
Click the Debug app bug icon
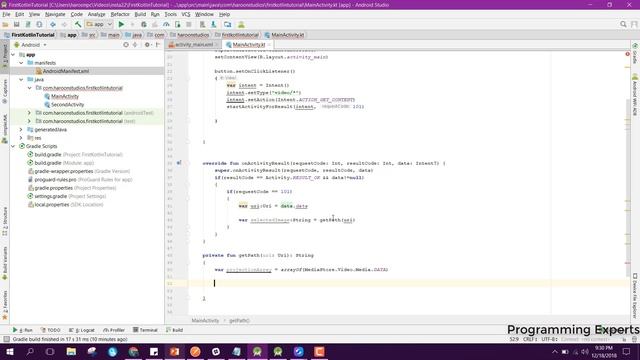pos(144,24)
